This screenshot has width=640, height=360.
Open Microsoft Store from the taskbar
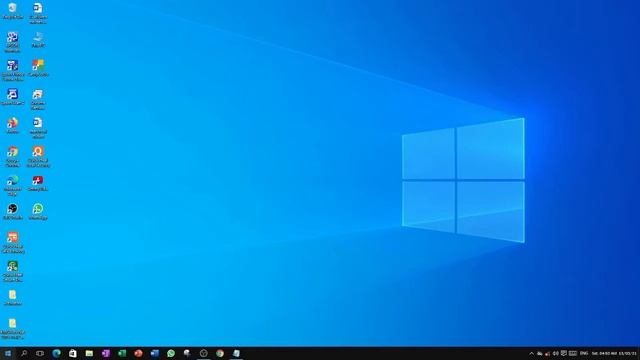(x=73, y=353)
